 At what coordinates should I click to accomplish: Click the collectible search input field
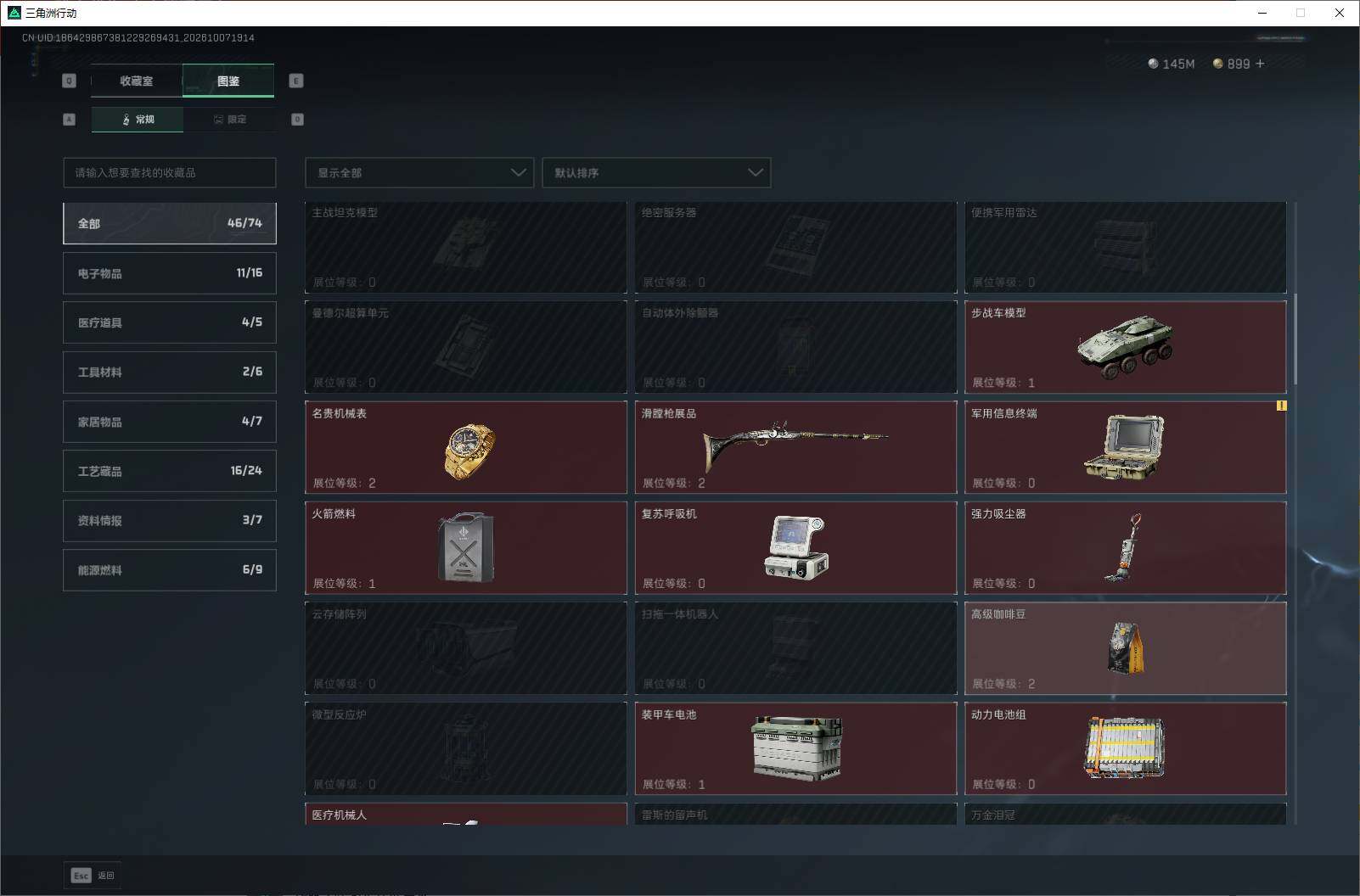(170, 172)
